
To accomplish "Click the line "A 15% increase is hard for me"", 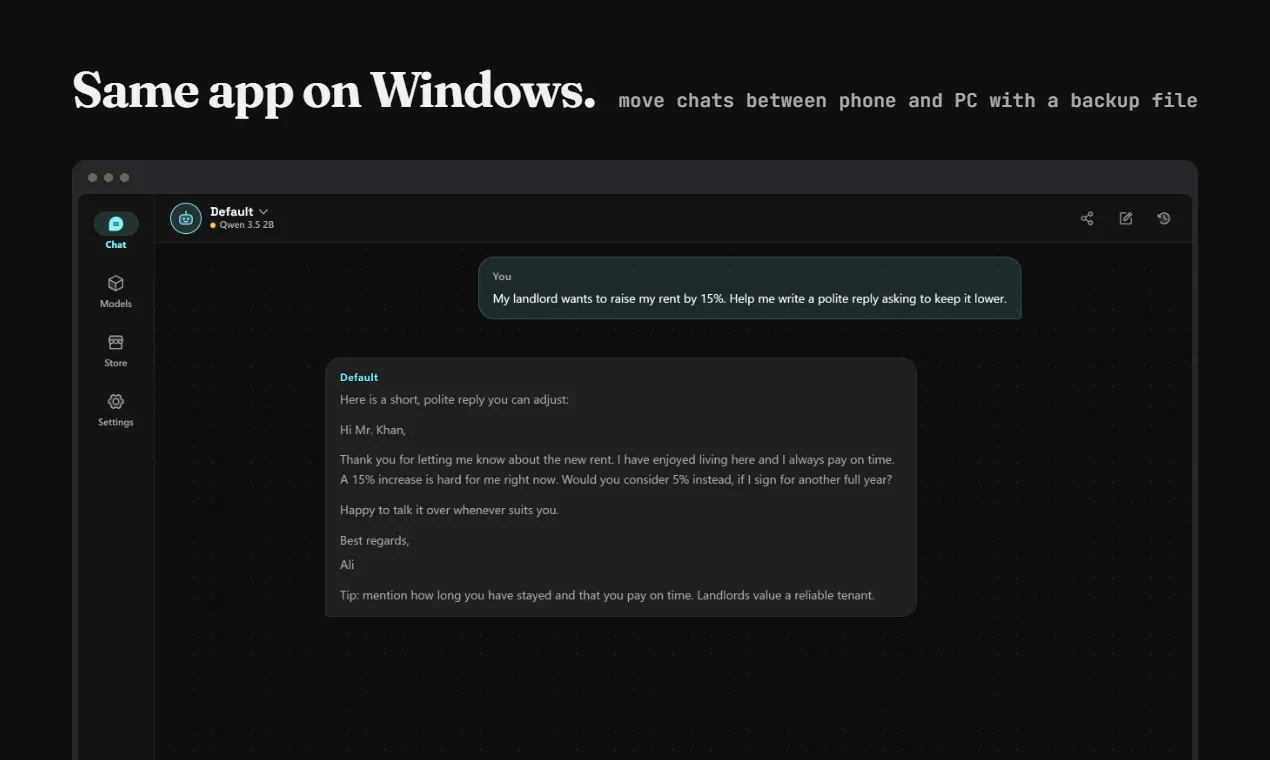I will tap(616, 479).
